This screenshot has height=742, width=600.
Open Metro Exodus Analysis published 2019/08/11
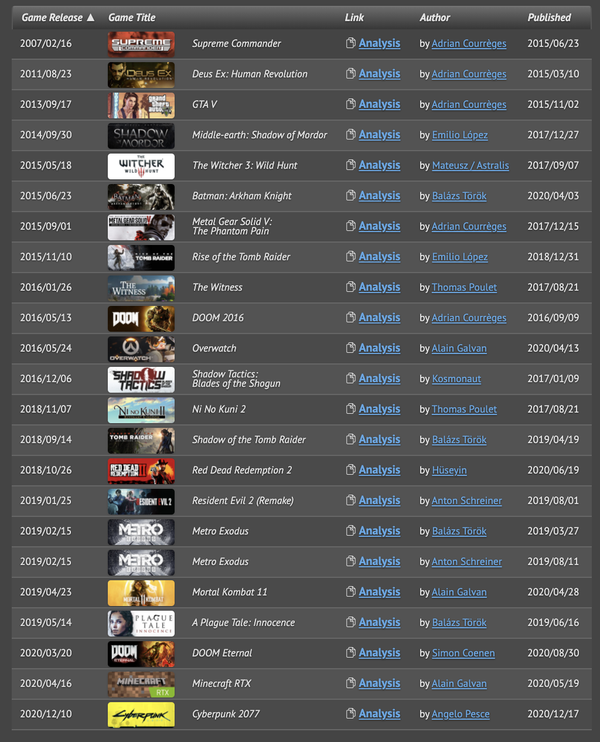coord(379,561)
